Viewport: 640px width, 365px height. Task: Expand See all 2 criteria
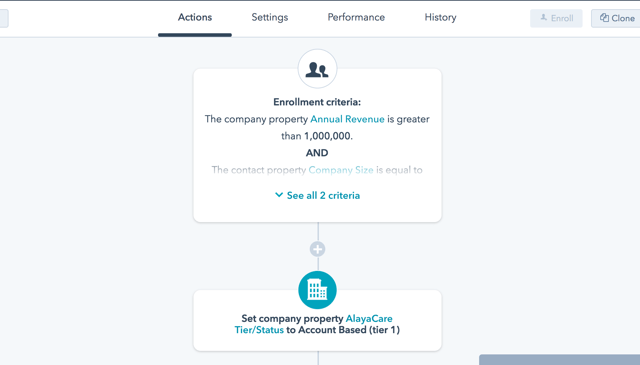318,196
